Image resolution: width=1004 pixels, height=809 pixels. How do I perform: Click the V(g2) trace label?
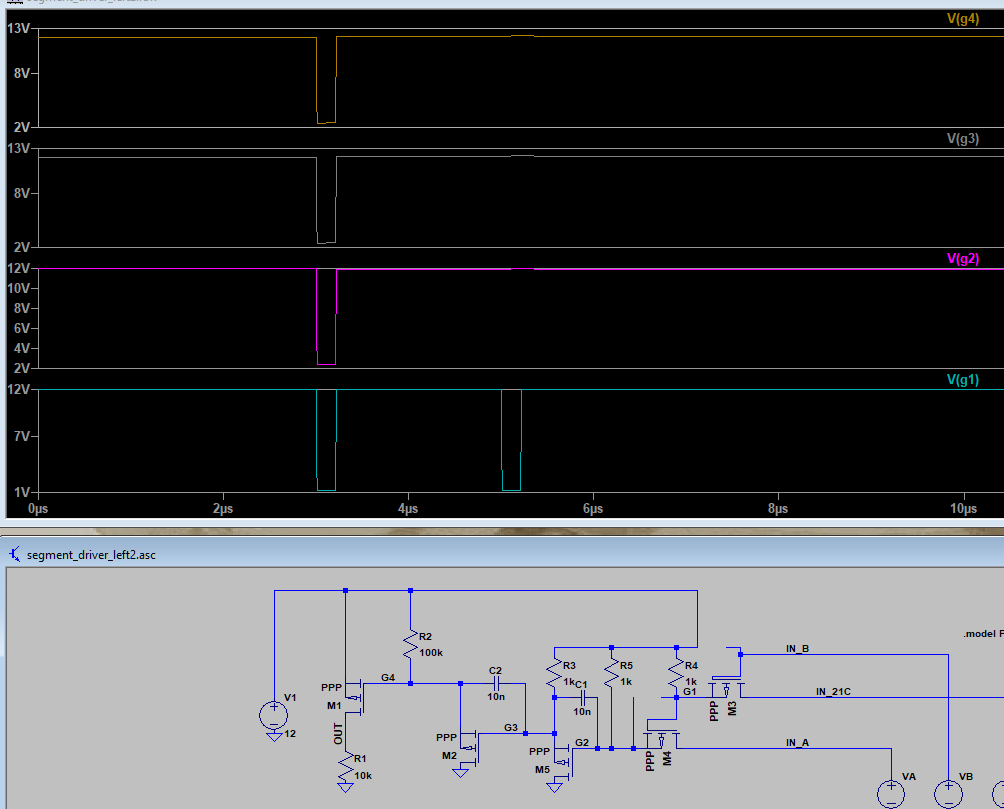pyautogui.click(x=962, y=259)
